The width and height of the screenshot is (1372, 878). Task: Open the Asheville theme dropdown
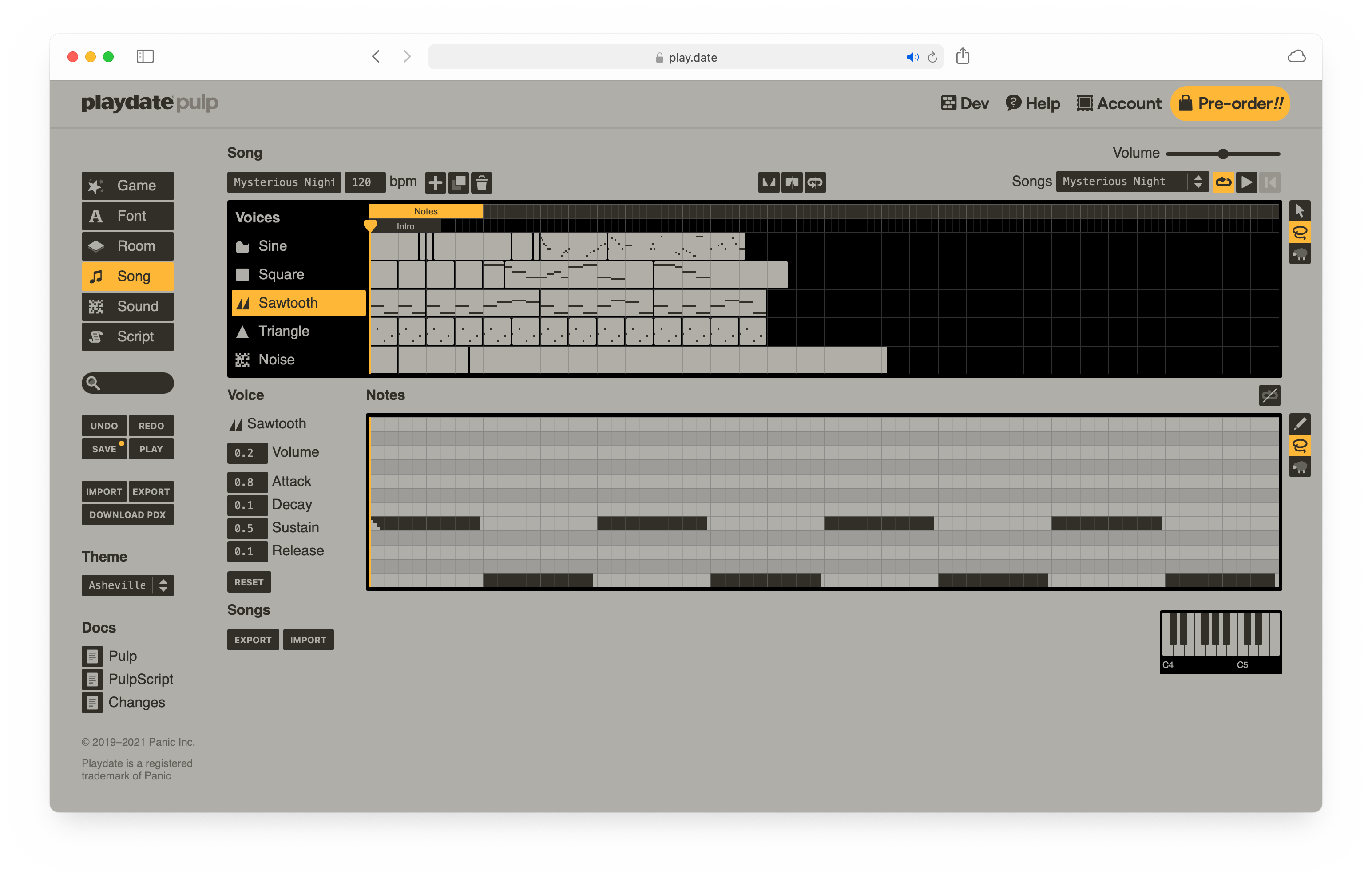[127, 585]
